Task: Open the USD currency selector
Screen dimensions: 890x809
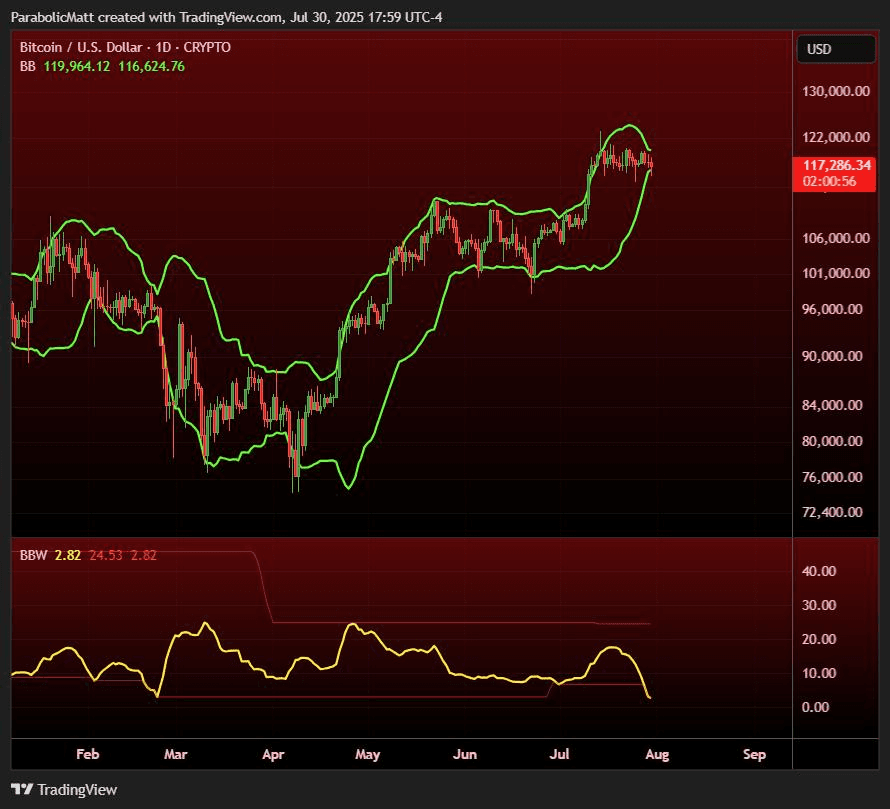Action: click(x=836, y=49)
